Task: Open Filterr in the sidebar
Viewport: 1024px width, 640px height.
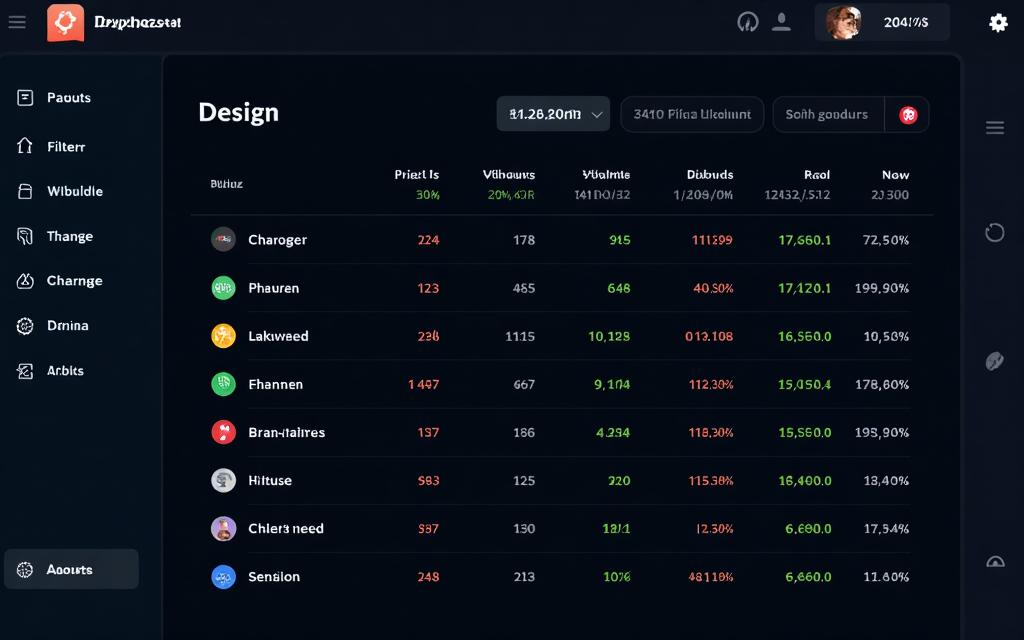Action: click(x=66, y=147)
